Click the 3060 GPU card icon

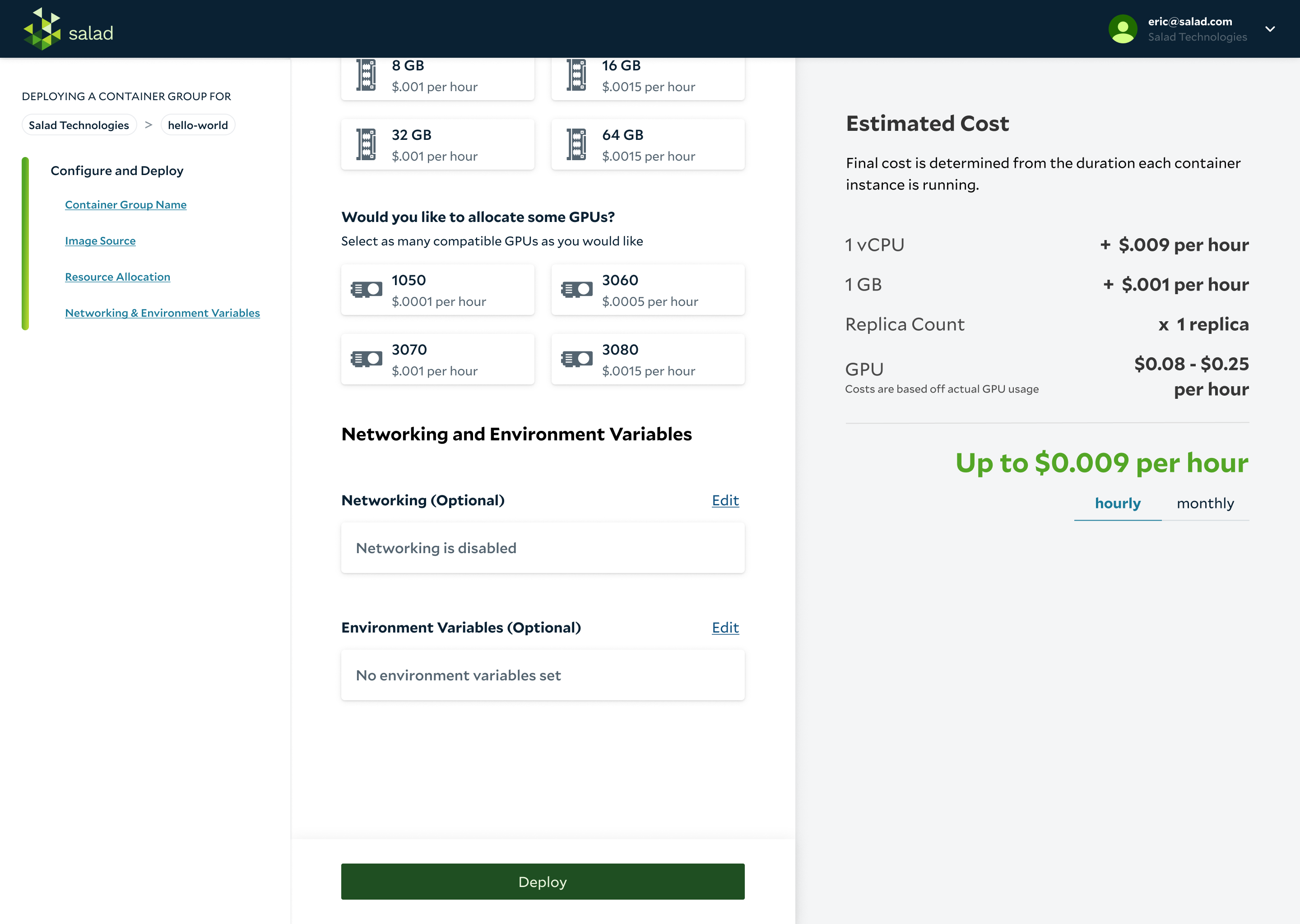576,290
